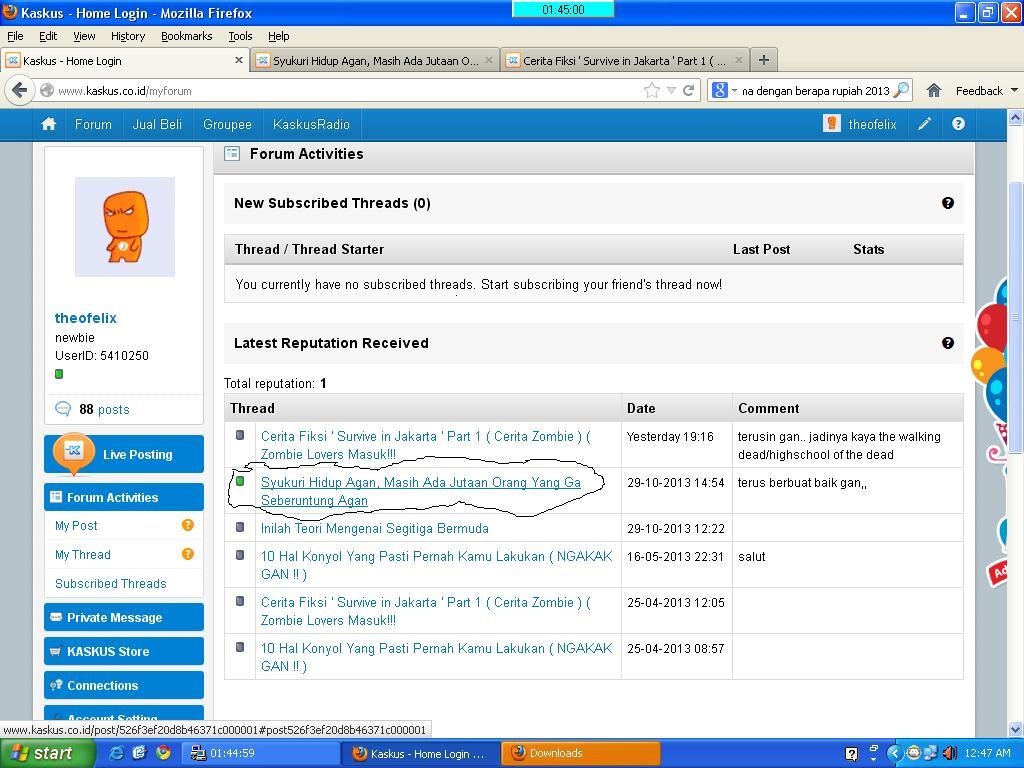
Task: Reload the page with refresh icon
Action: (x=688, y=90)
